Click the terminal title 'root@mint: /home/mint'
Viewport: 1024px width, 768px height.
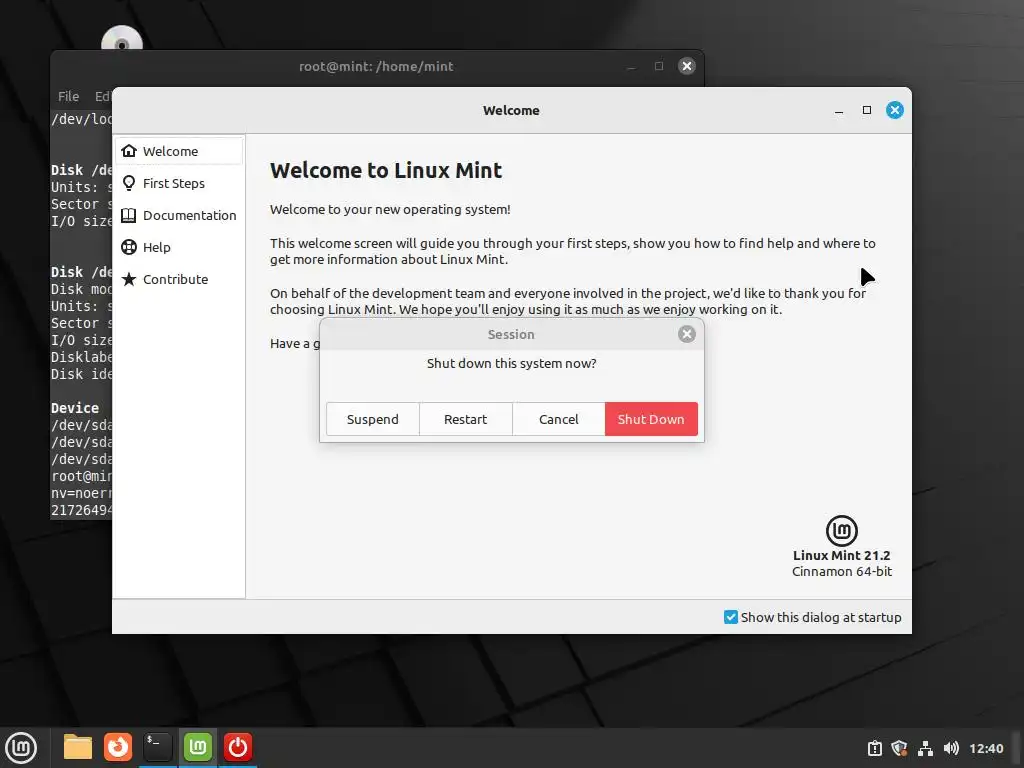[x=376, y=66]
